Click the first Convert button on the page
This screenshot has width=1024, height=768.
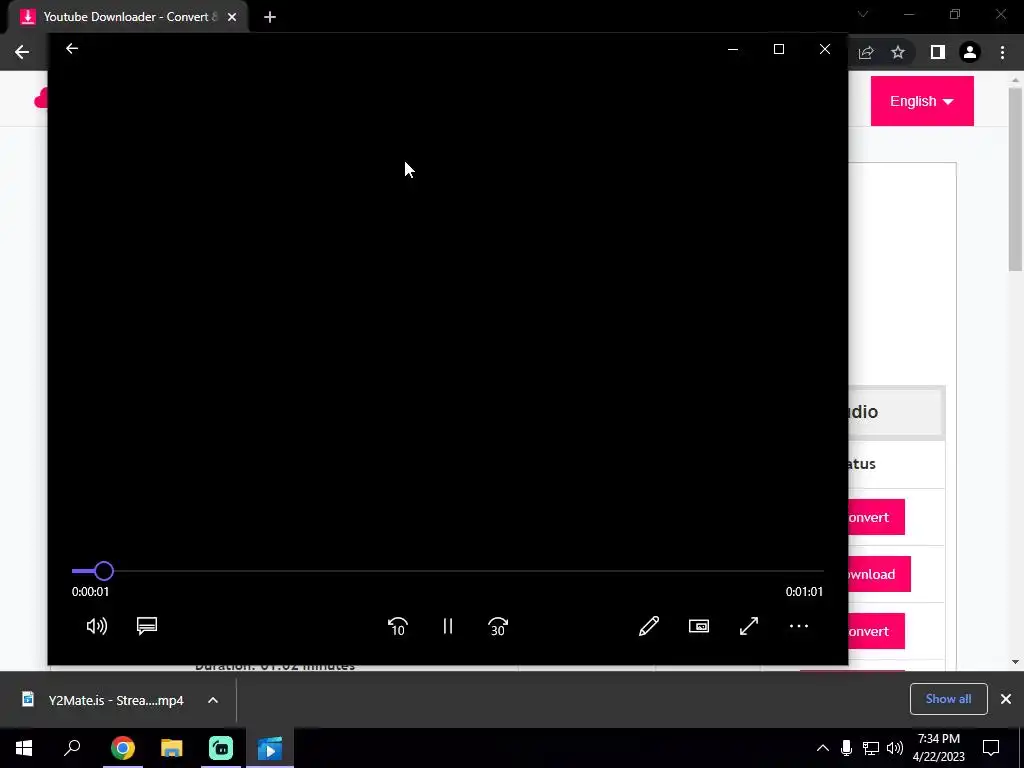tap(876, 517)
